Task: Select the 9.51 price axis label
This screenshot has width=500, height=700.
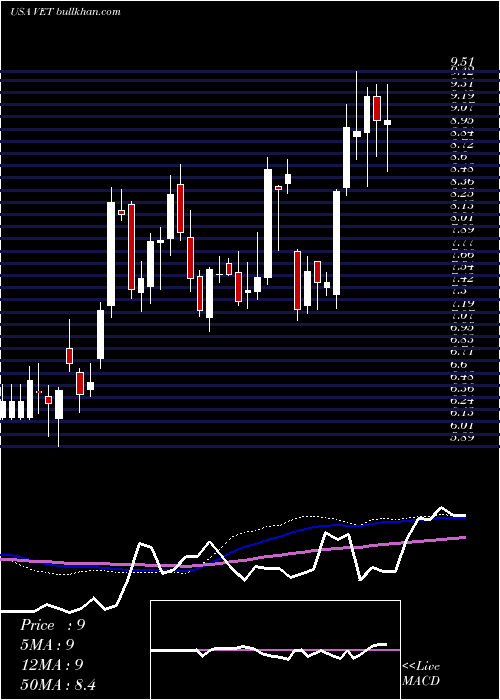Action: pos(462,62)
